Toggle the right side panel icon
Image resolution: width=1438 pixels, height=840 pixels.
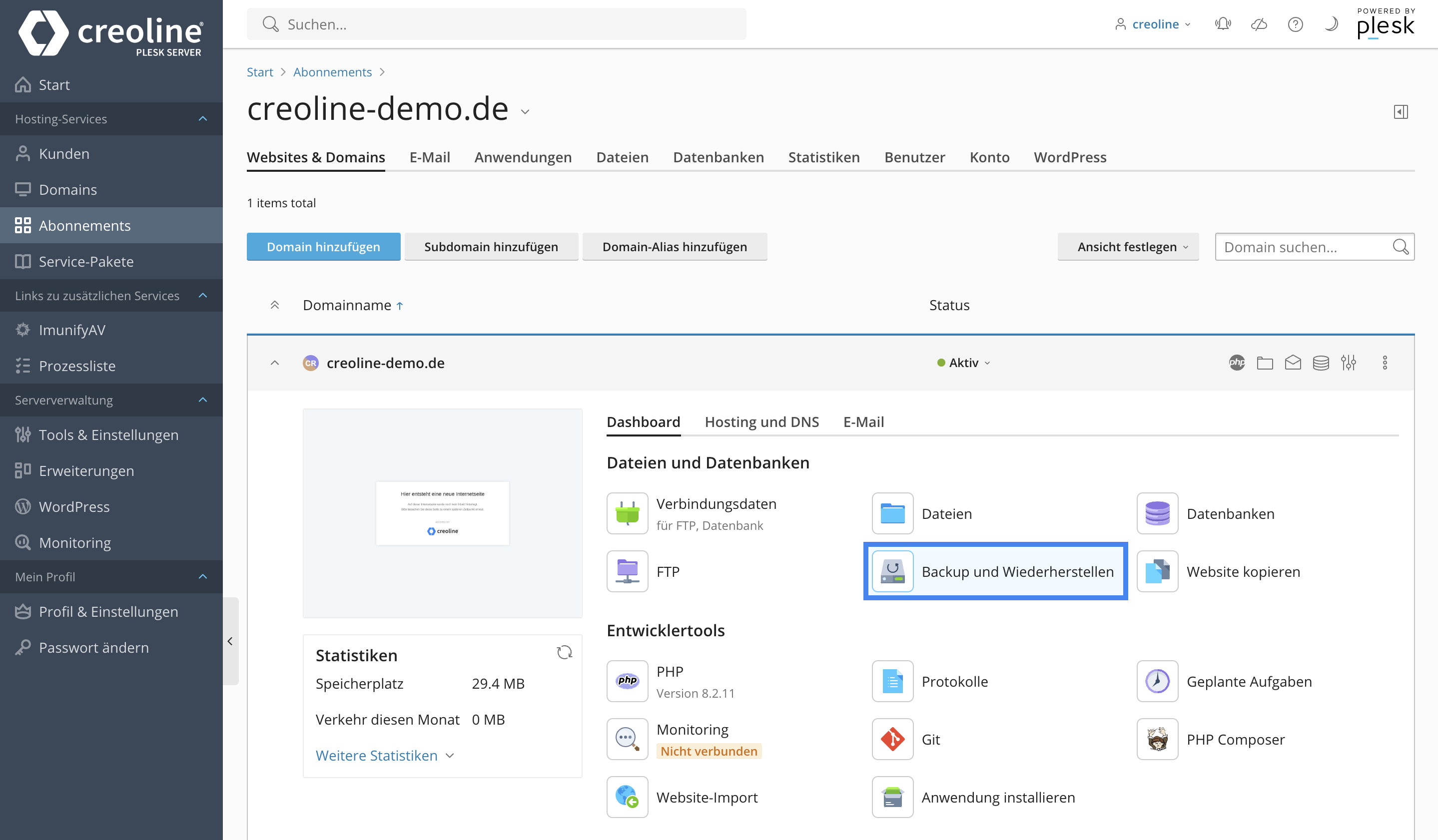pyautogui.click(x=1401, y=112)
